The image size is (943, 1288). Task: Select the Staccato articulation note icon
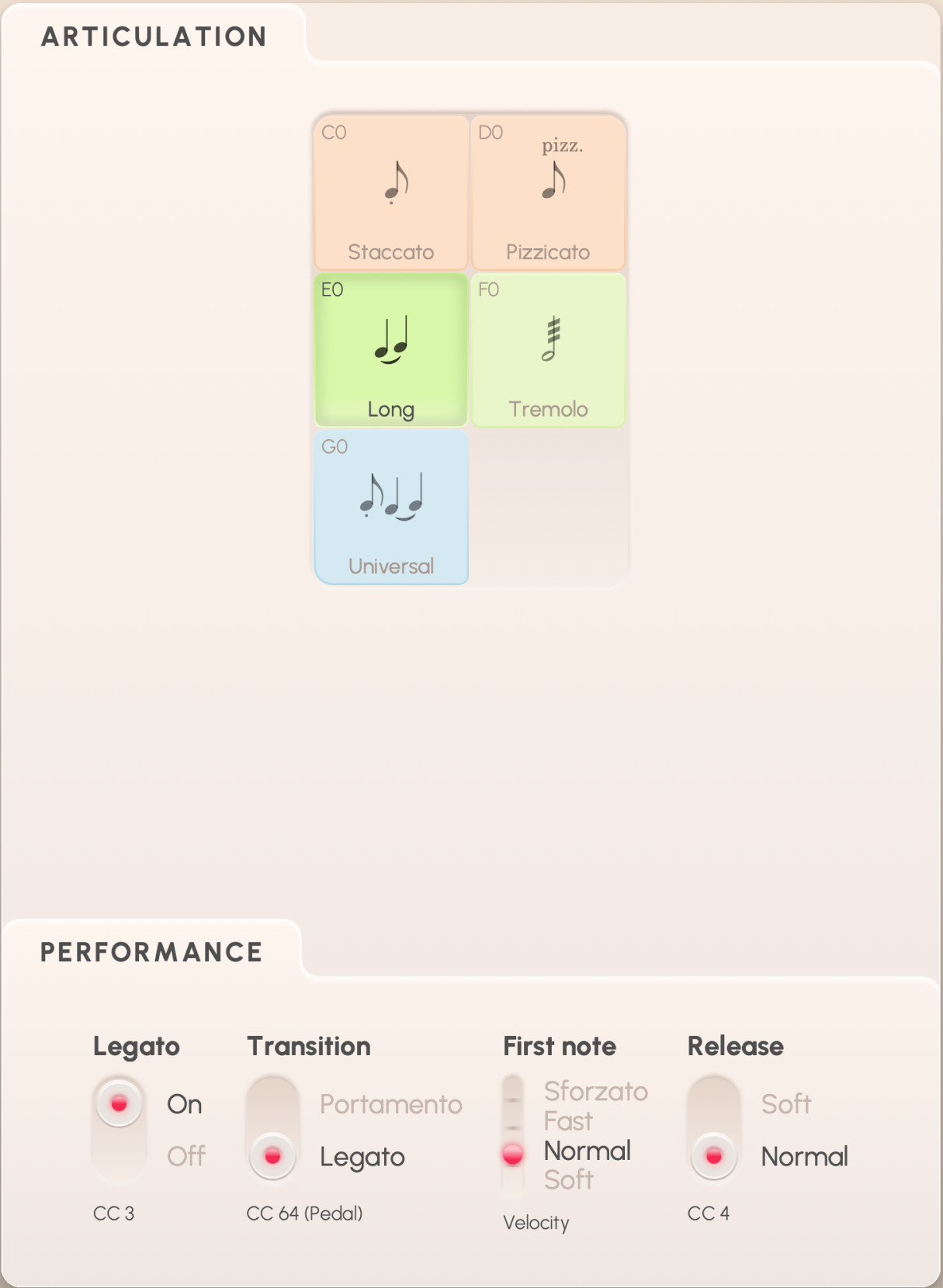click(x=397, y=182)
